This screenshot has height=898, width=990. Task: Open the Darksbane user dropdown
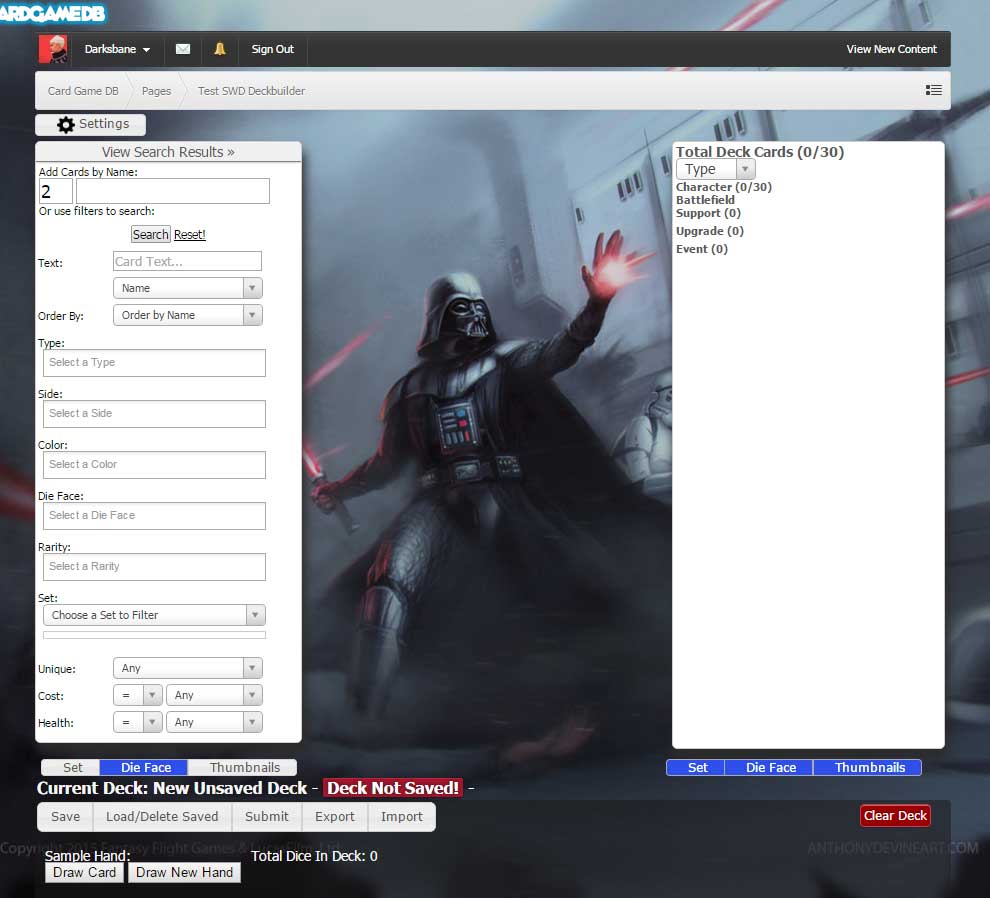coord(117,49)
